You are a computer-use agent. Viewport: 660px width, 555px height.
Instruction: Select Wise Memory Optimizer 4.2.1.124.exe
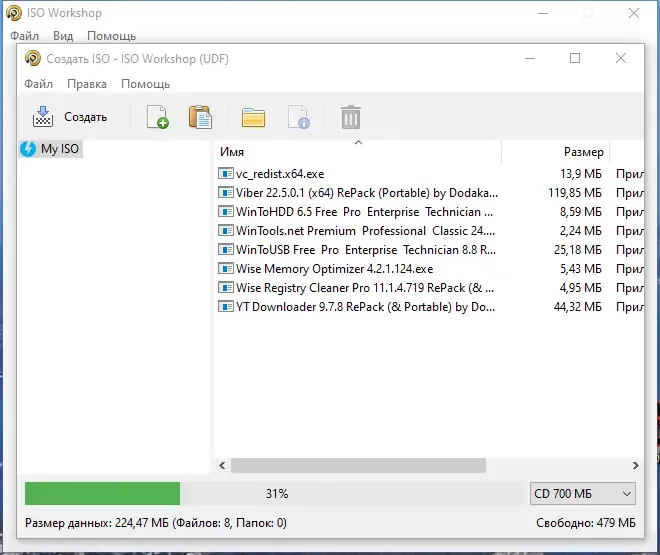(334, 268)
